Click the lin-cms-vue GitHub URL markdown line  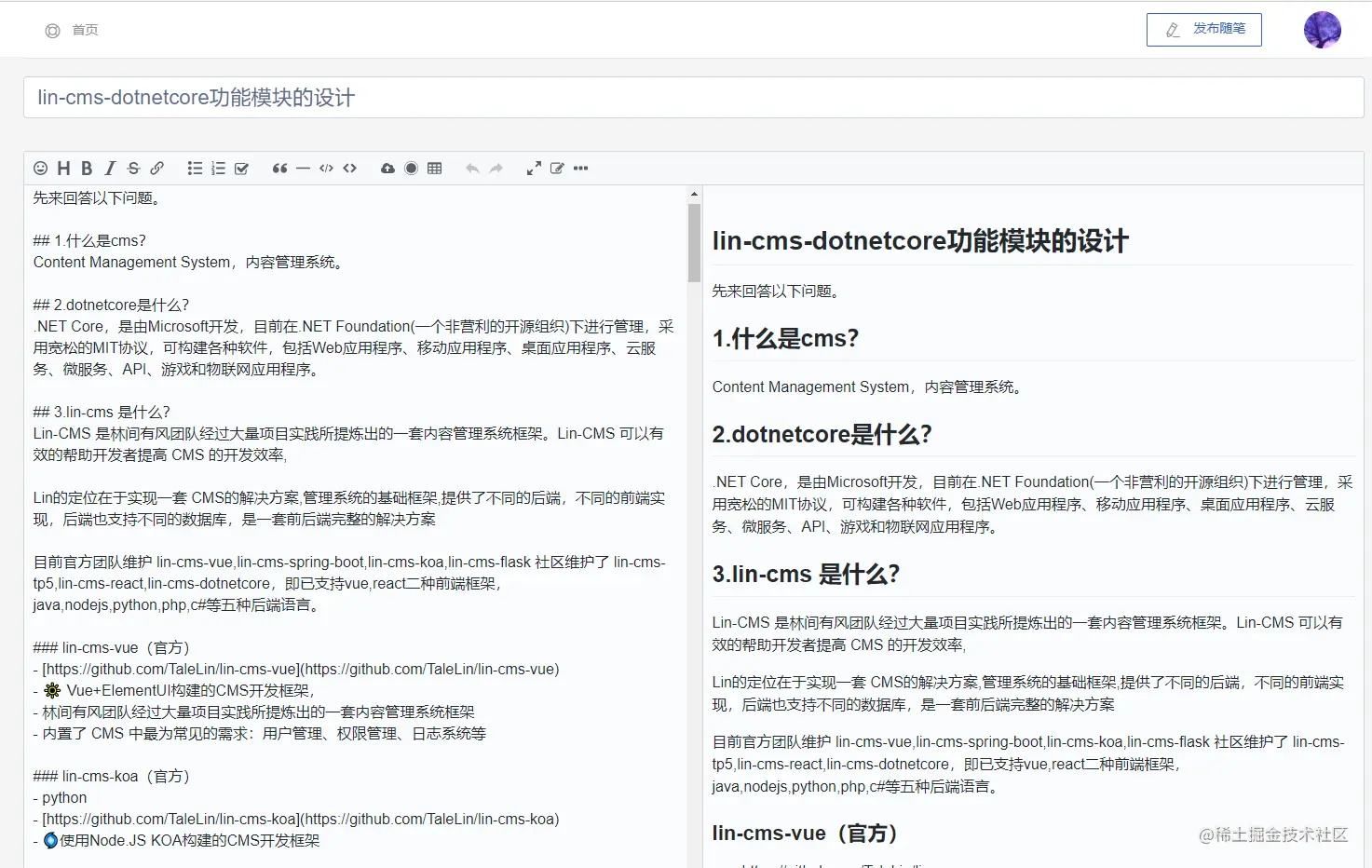(x=296, y=670)
